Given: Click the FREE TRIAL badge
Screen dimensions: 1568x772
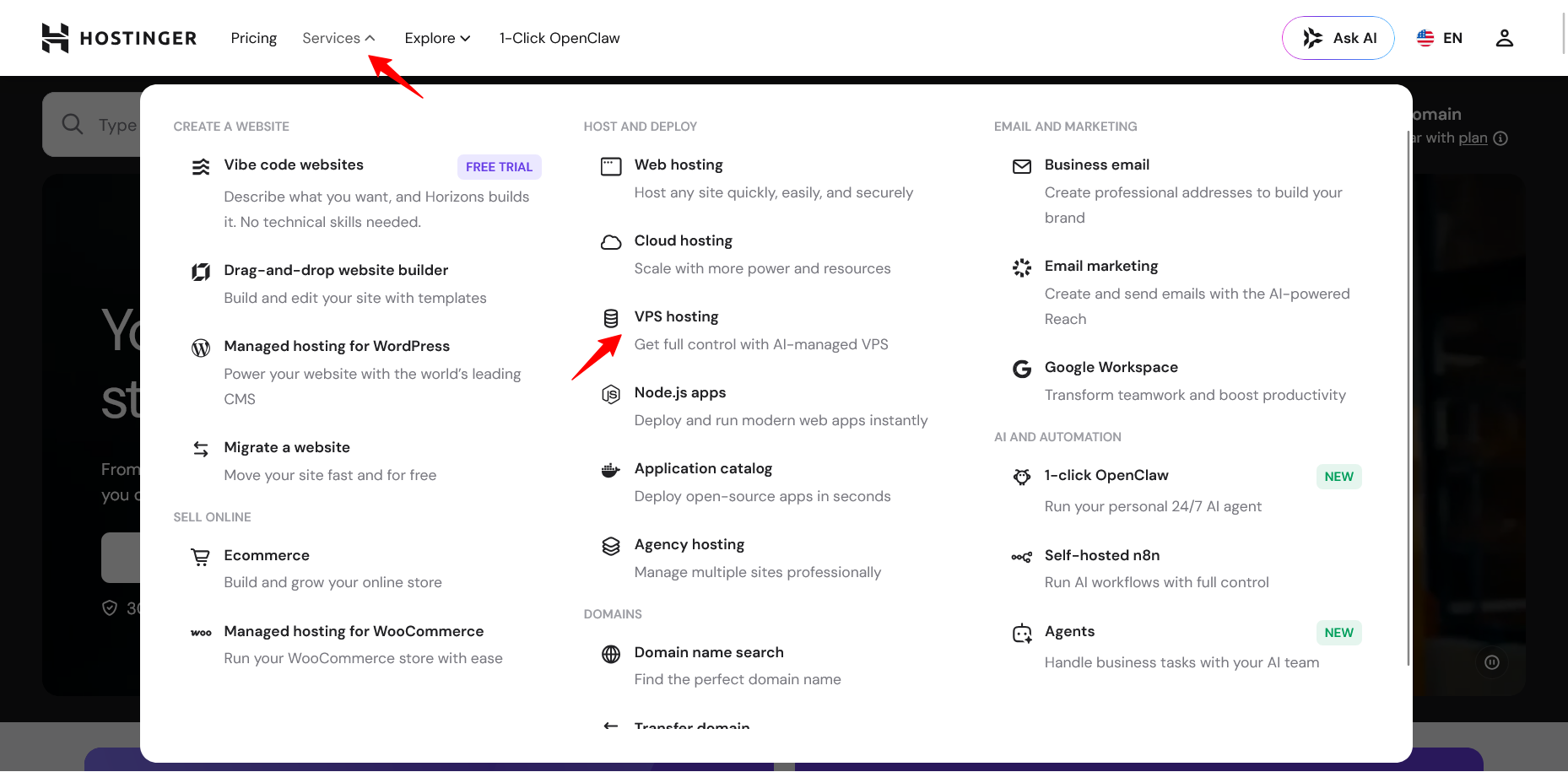Looking at the screenshot, I should 499,167.
